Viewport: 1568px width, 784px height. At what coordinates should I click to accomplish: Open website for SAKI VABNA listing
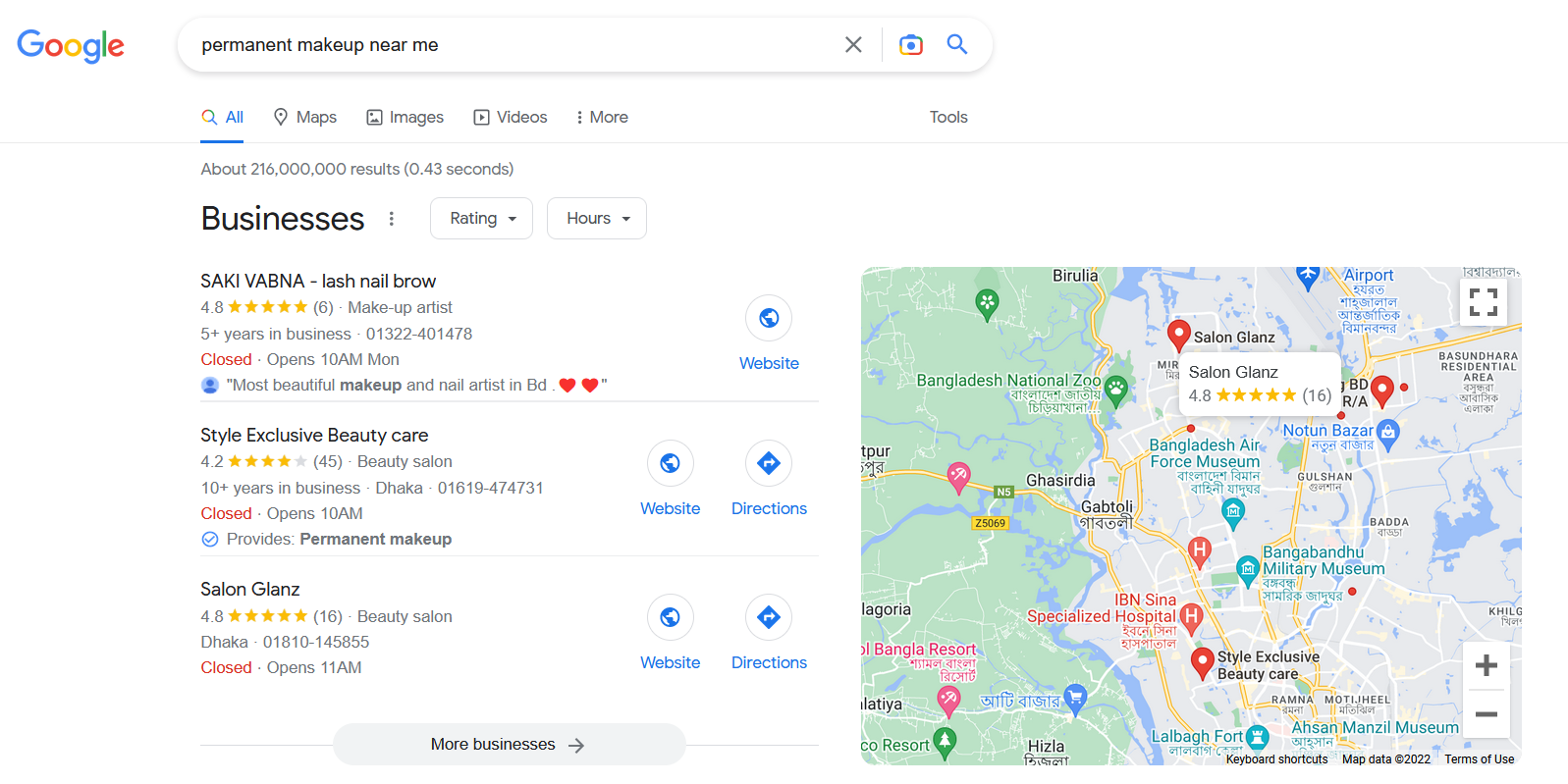pos(769,318)
